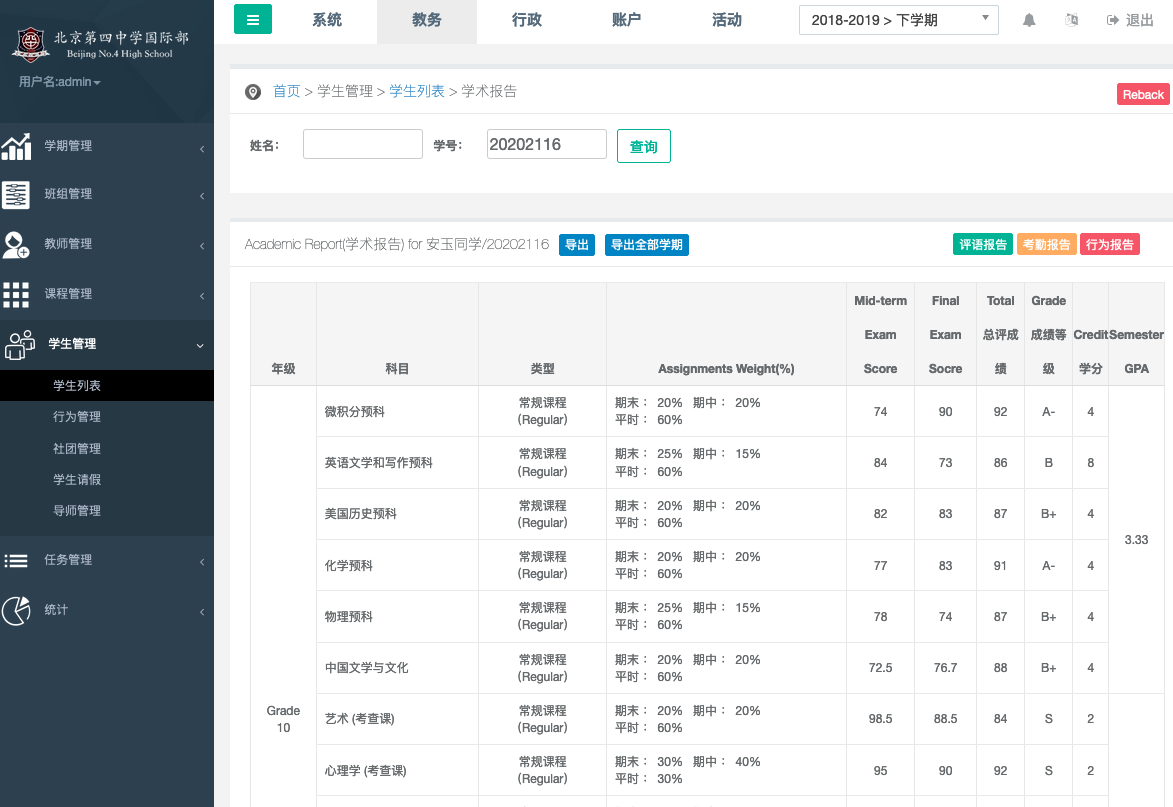The image size is (1173, 807).
Task: Open the 教务 top menu
Action: (x=426, y=20)
